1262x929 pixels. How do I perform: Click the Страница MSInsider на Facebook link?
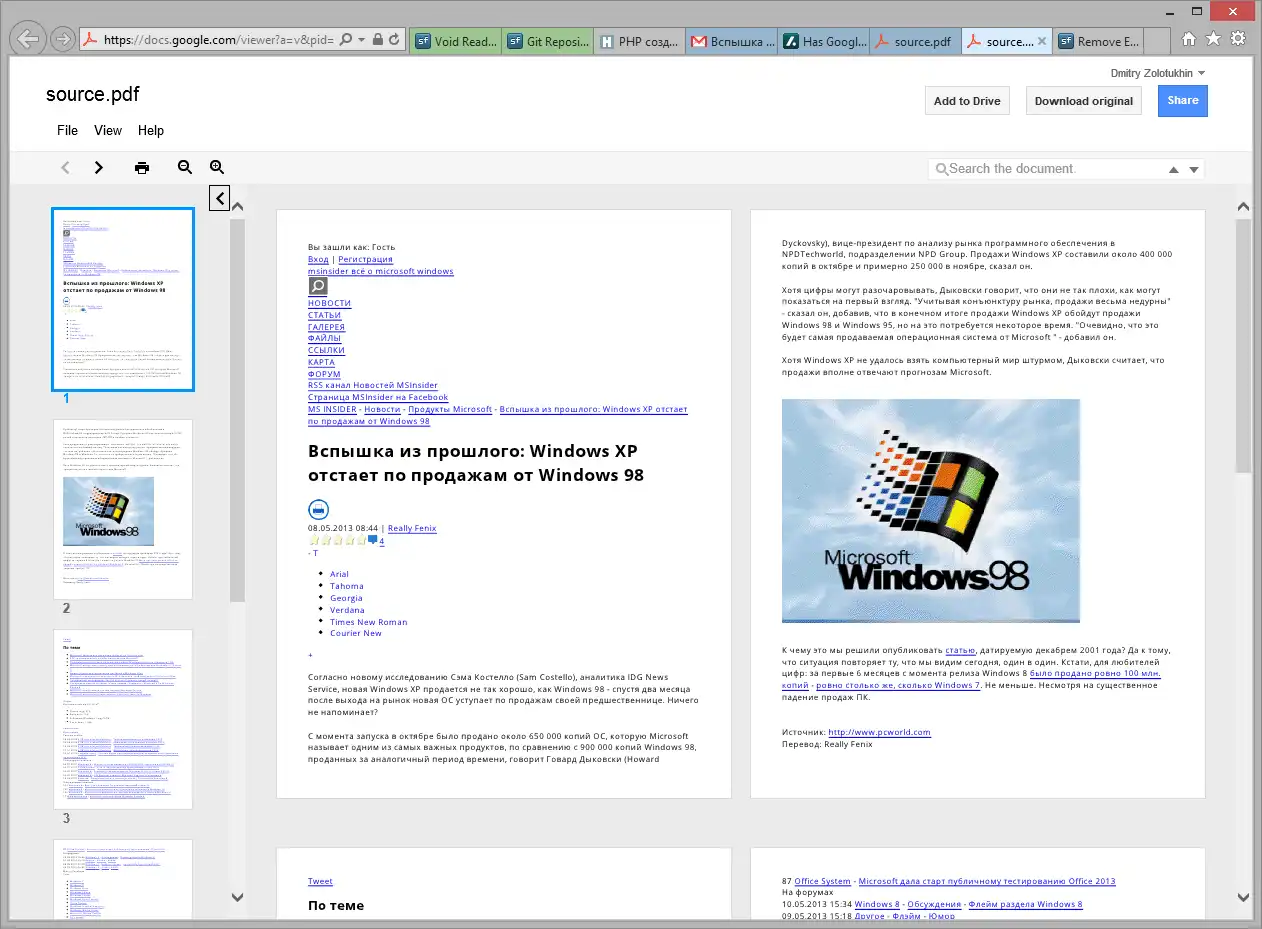(x=378, y=397)
